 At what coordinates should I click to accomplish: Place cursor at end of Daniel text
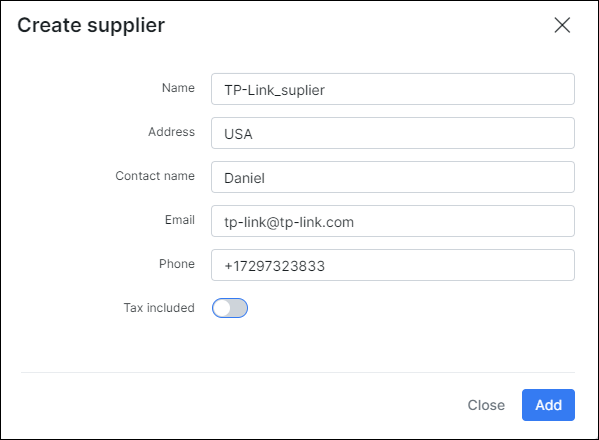266,178
